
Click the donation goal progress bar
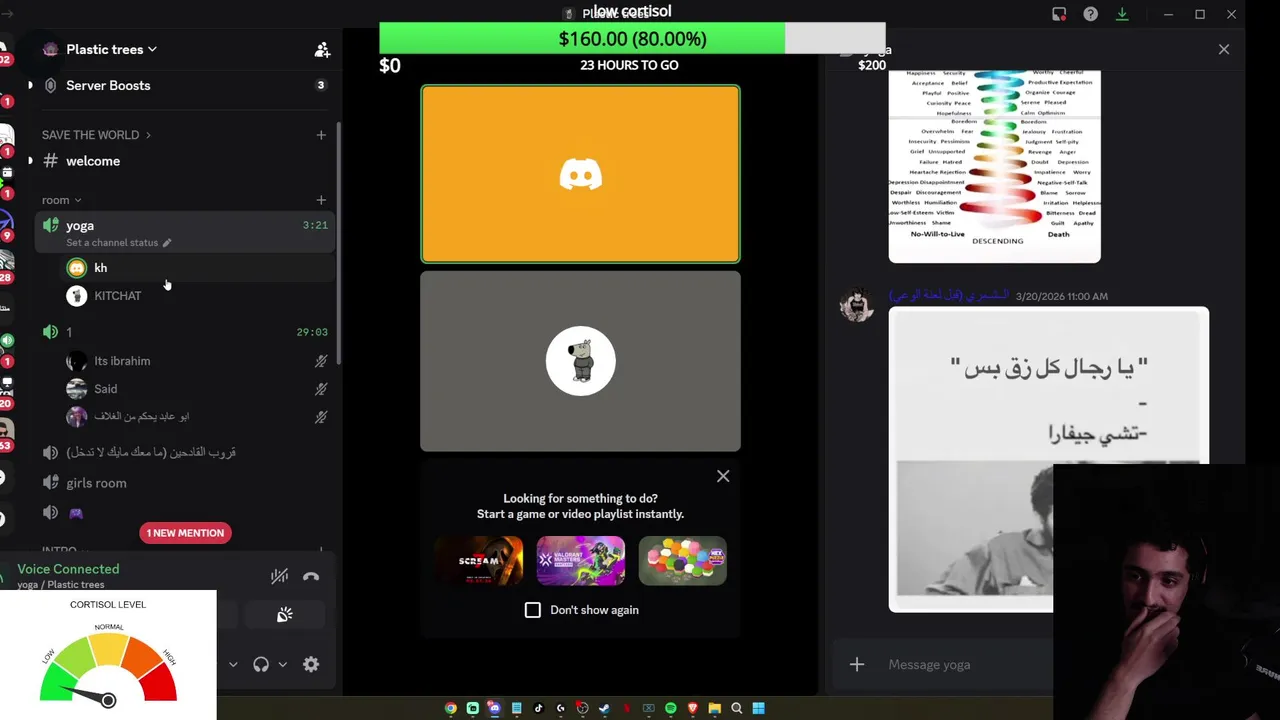coord(632,38)
